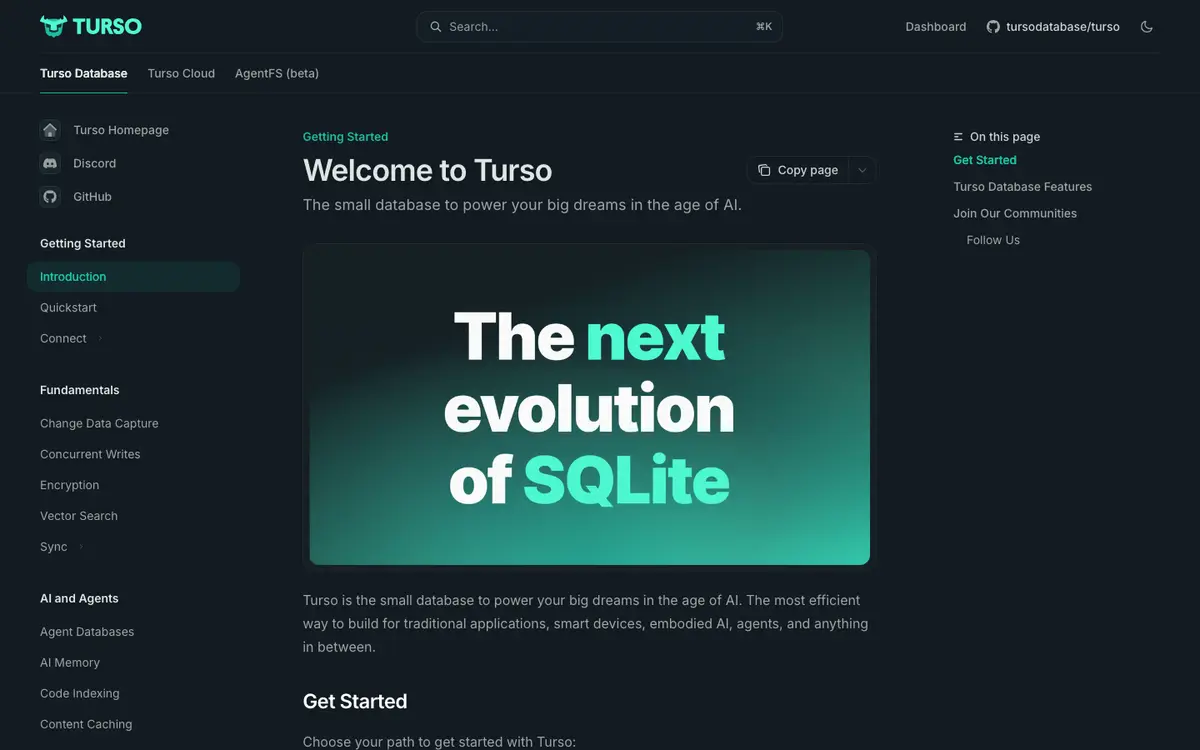Click the Fundamentals sidebar section header
The height and width of the screenshot is (750, 1200).
[x=80, y=391]
